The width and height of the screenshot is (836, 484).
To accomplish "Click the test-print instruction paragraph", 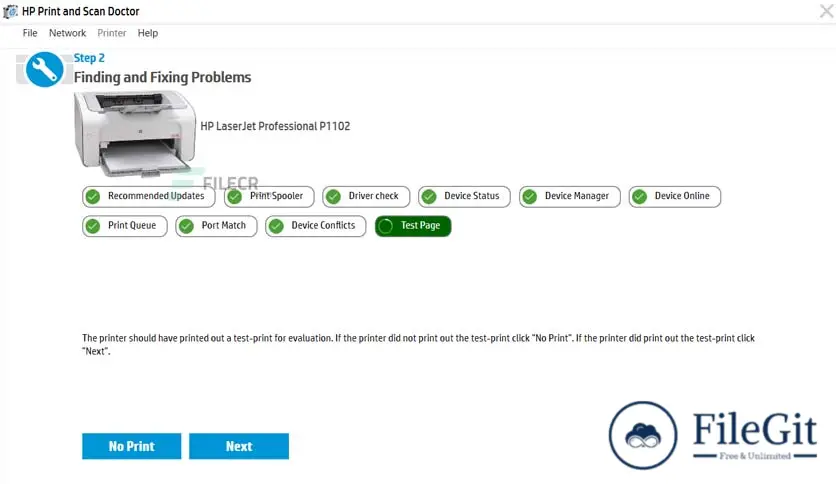I will 419,344.
